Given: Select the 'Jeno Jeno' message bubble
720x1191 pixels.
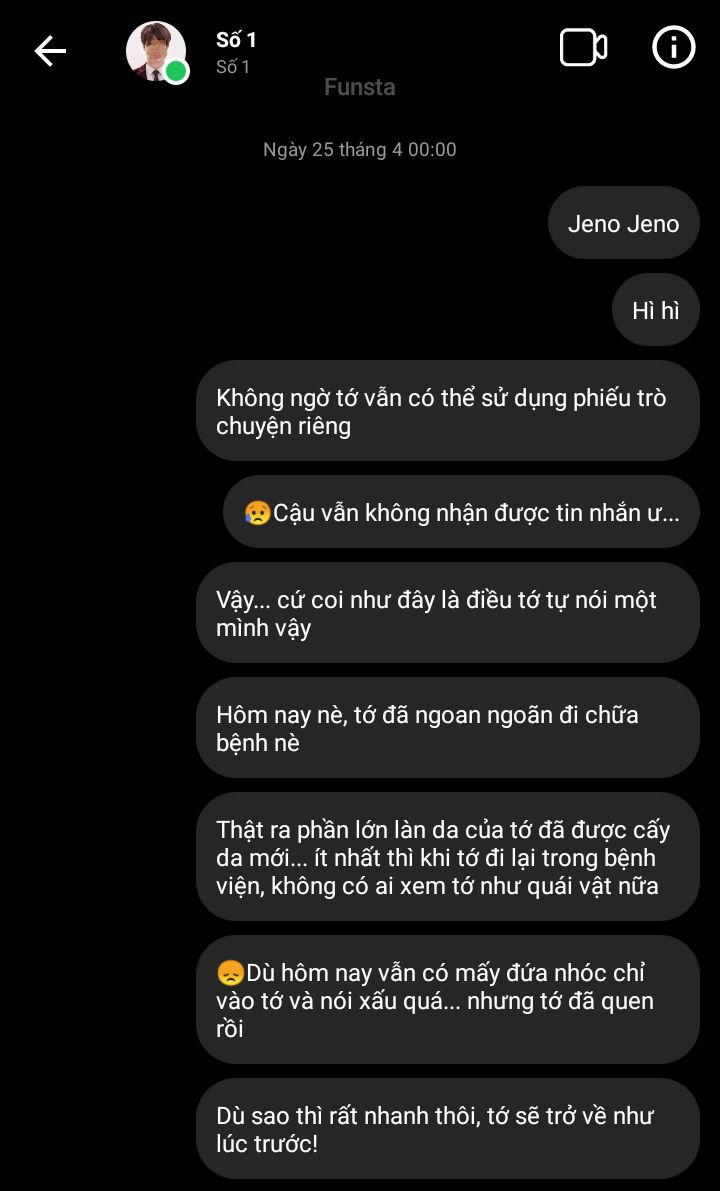Looking at the screenshot, I should [624, 223].
